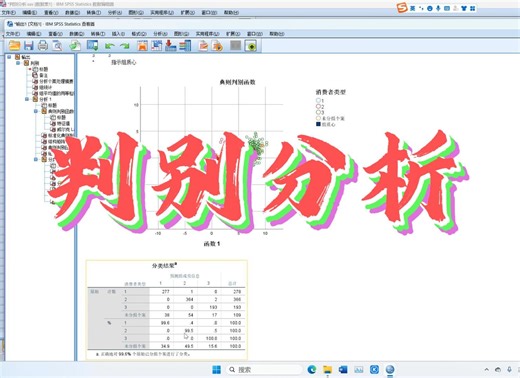
Task: Click the chart title 典则判别函数
Action: (237, 82)
